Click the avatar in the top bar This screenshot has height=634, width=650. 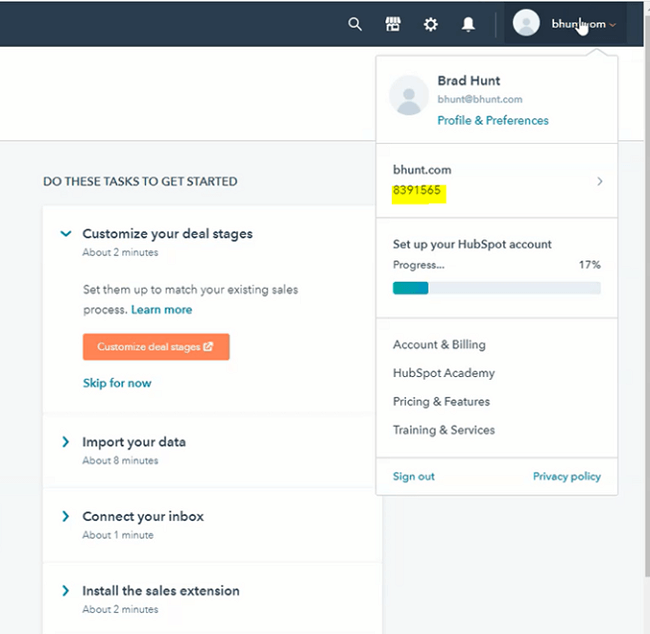pos(526,23)
